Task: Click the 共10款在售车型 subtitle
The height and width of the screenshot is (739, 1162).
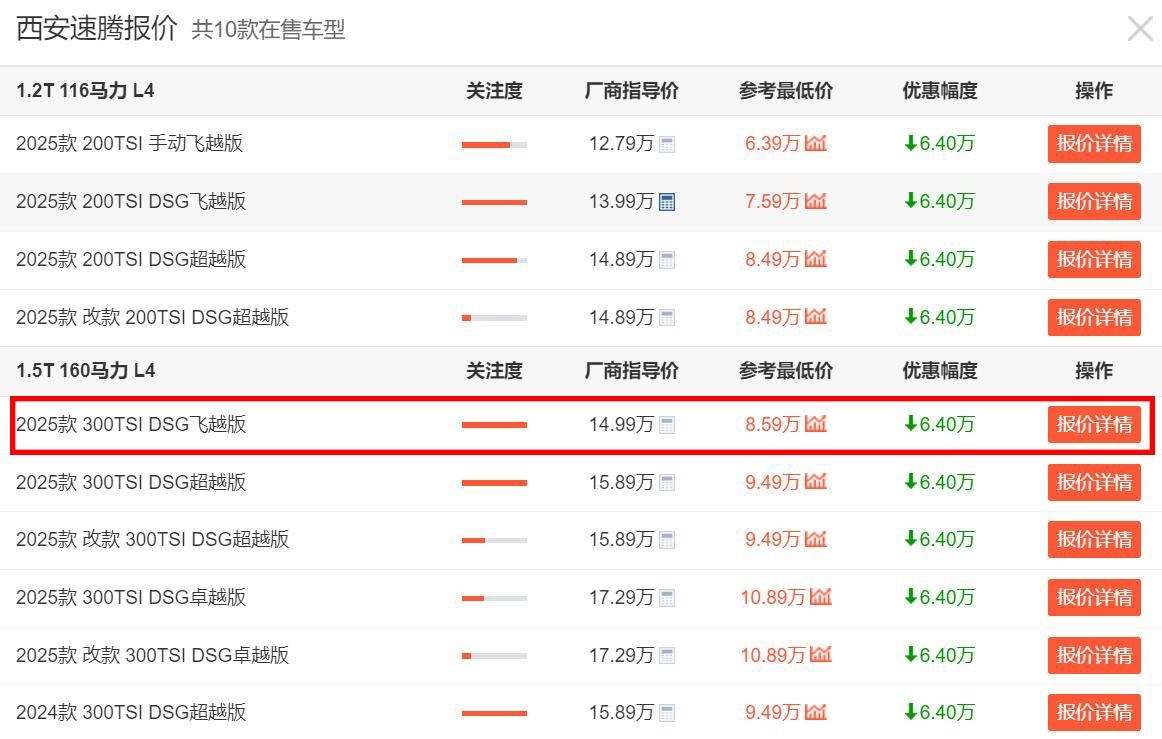Action: tap(268, 30)
